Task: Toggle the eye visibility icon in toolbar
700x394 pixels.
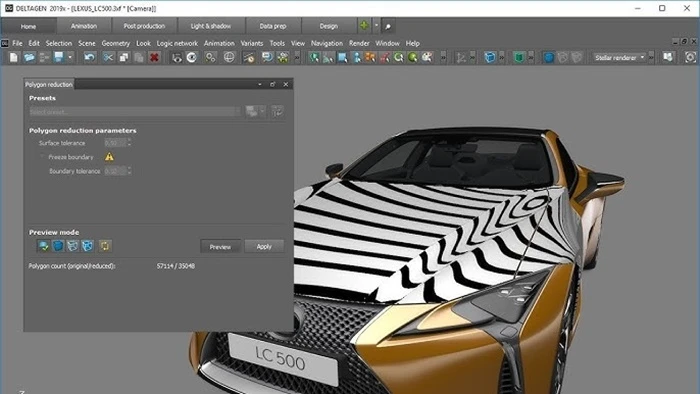Action: tap(192, 57)
